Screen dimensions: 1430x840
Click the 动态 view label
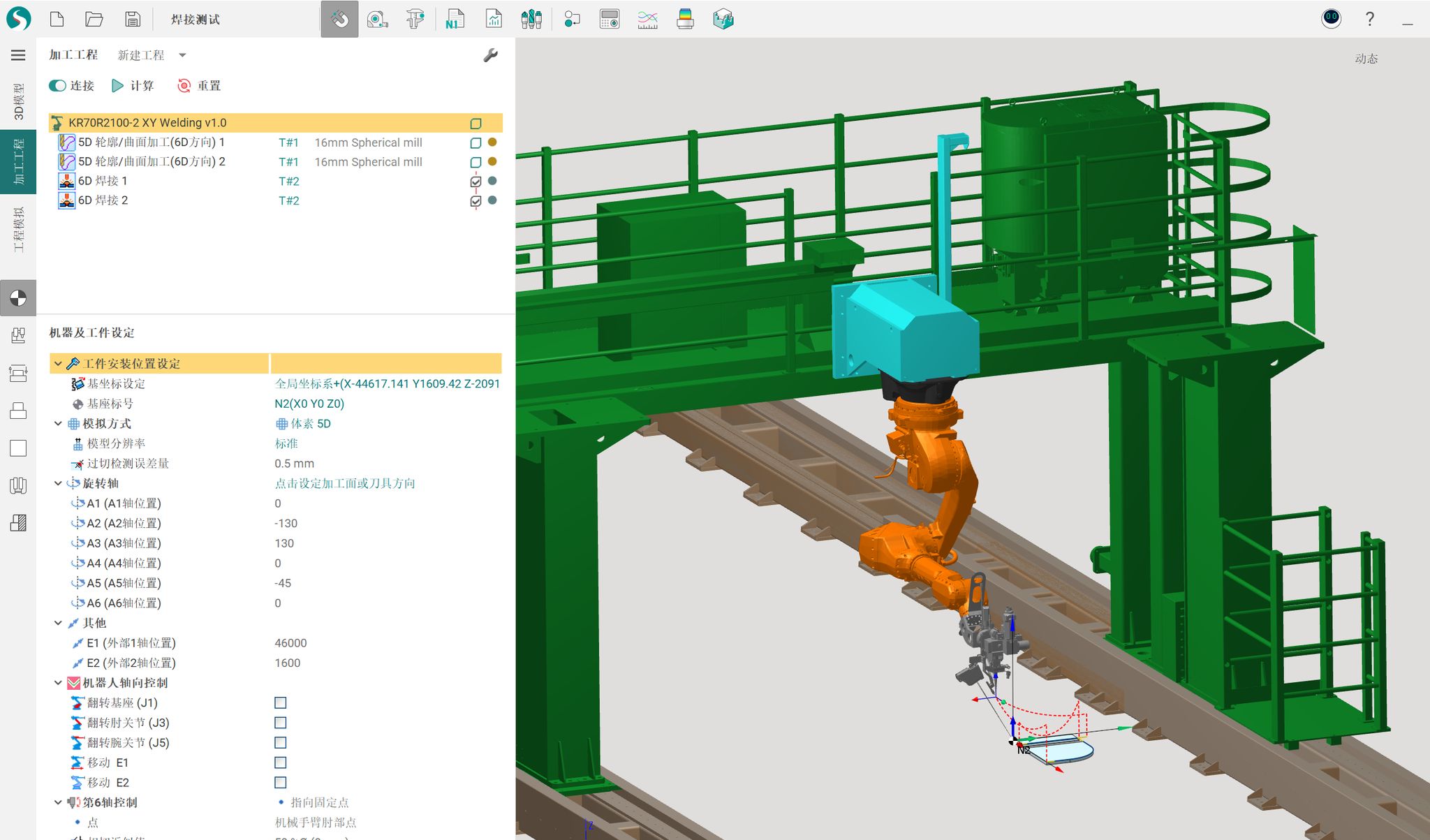click(1366, 59)
